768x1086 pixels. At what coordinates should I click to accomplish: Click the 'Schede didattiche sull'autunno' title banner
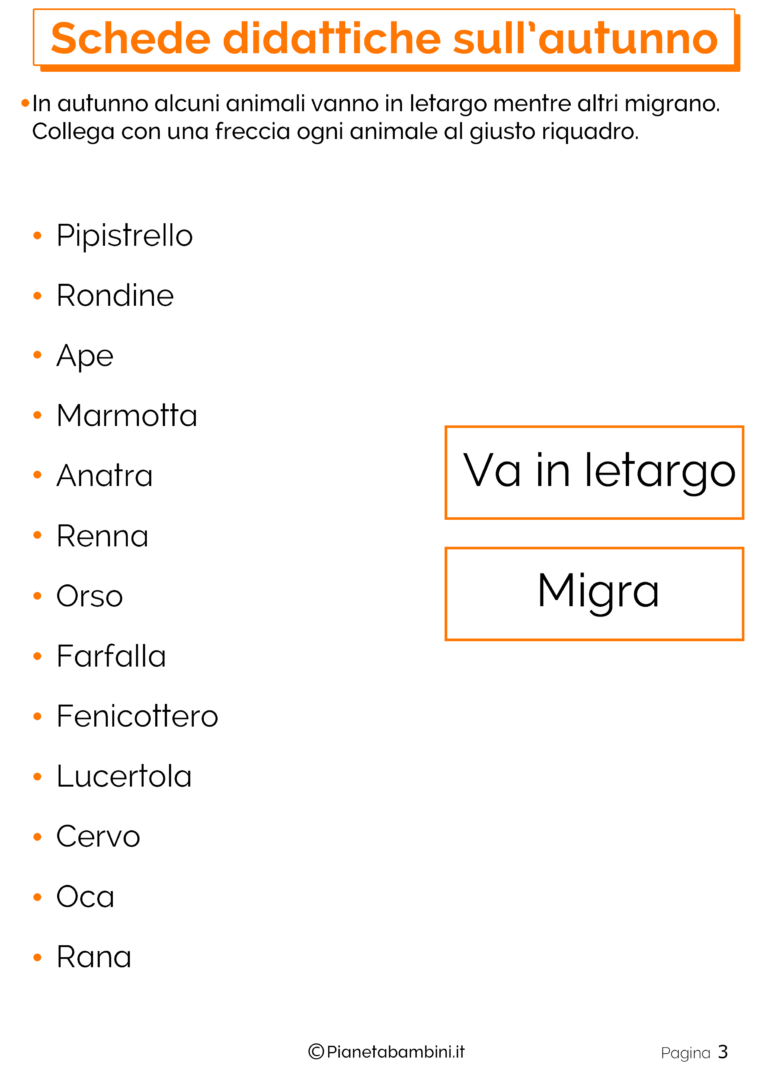tap(385, 39)
